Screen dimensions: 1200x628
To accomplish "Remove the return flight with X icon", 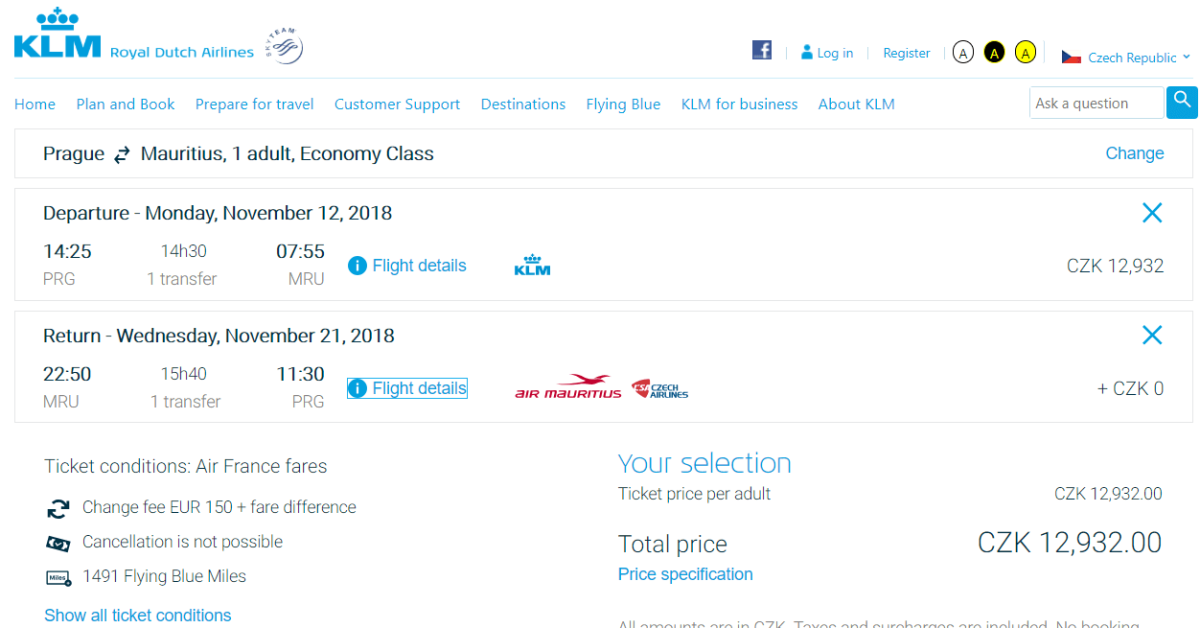I will point(1152,335).
